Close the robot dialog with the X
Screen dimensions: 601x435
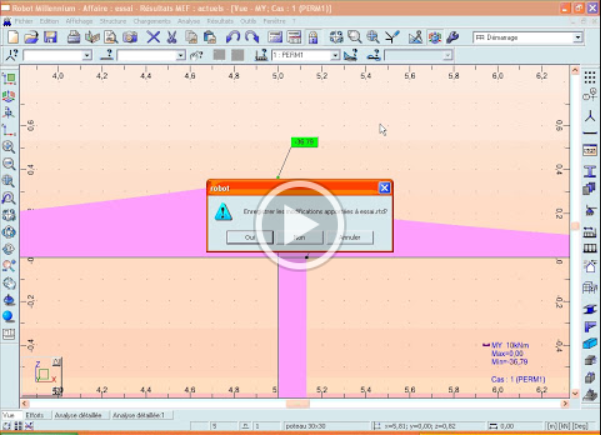click(x=384, y=187)
